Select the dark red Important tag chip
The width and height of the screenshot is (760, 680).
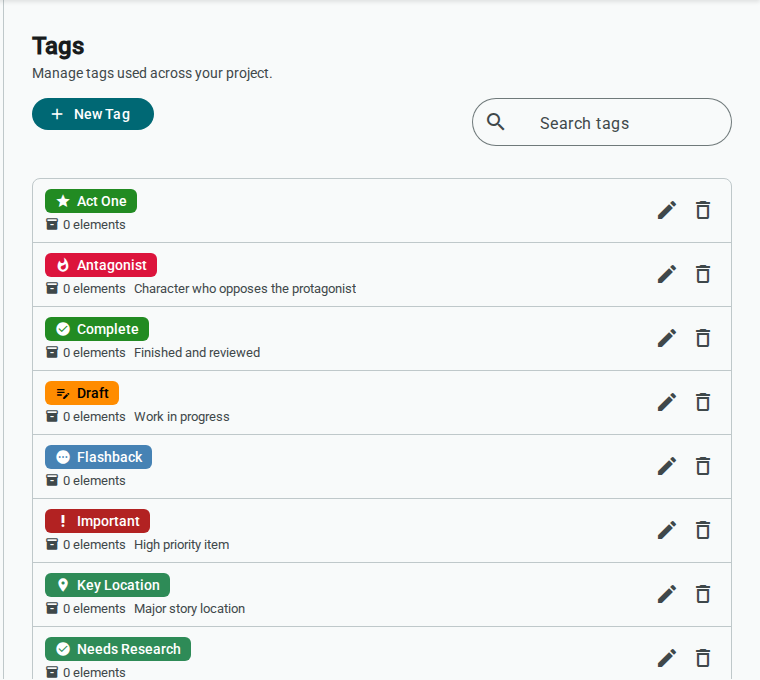97,521
